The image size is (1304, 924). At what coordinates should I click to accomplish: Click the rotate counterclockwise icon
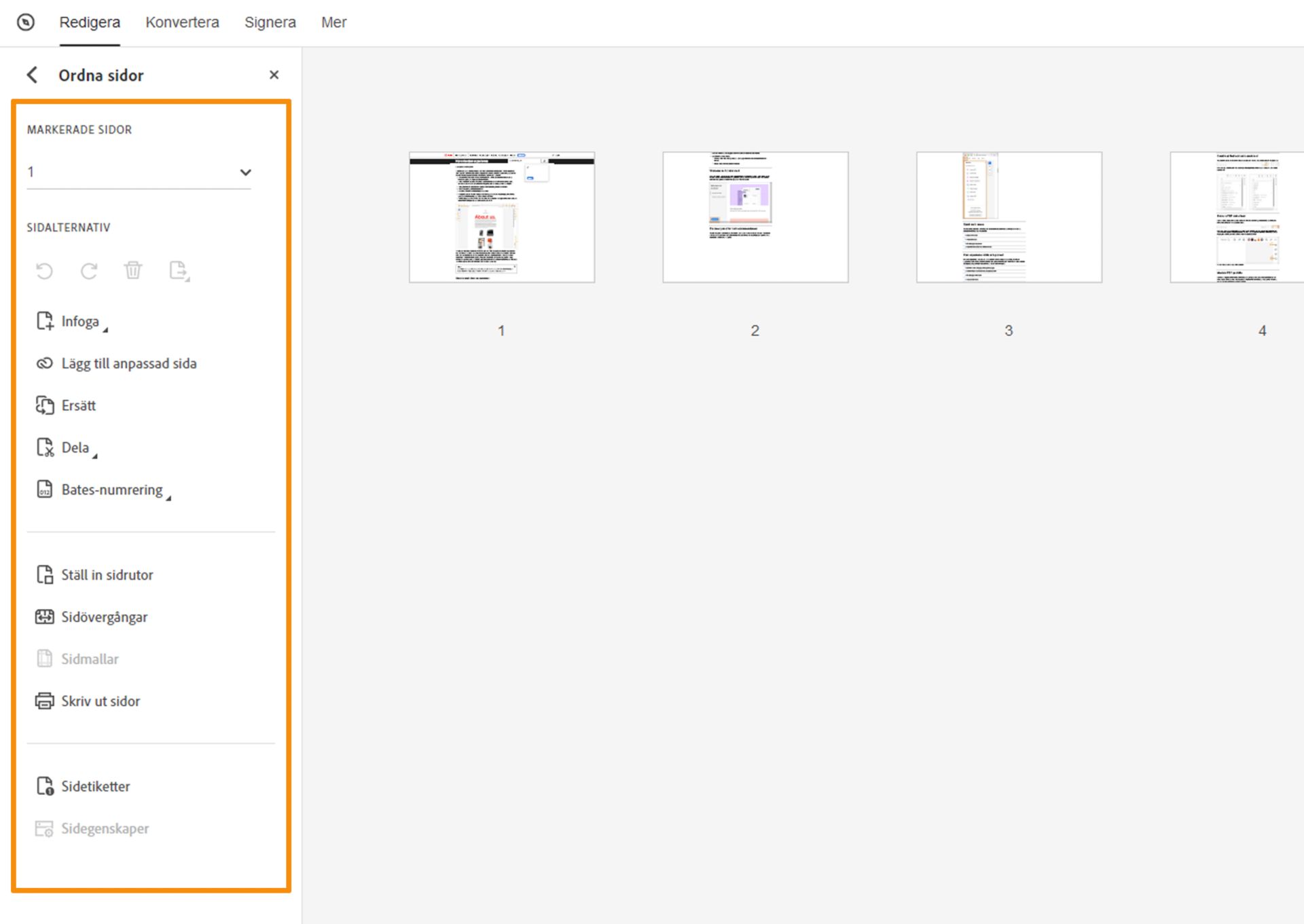tap(44, 271)
